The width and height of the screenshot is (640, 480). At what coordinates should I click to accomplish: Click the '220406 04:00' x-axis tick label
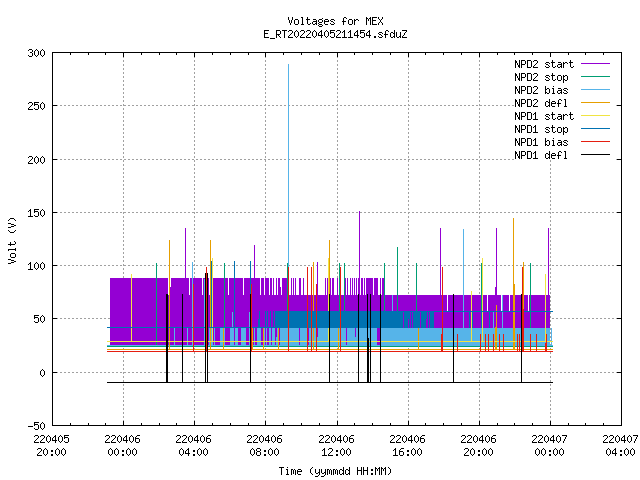193,446
